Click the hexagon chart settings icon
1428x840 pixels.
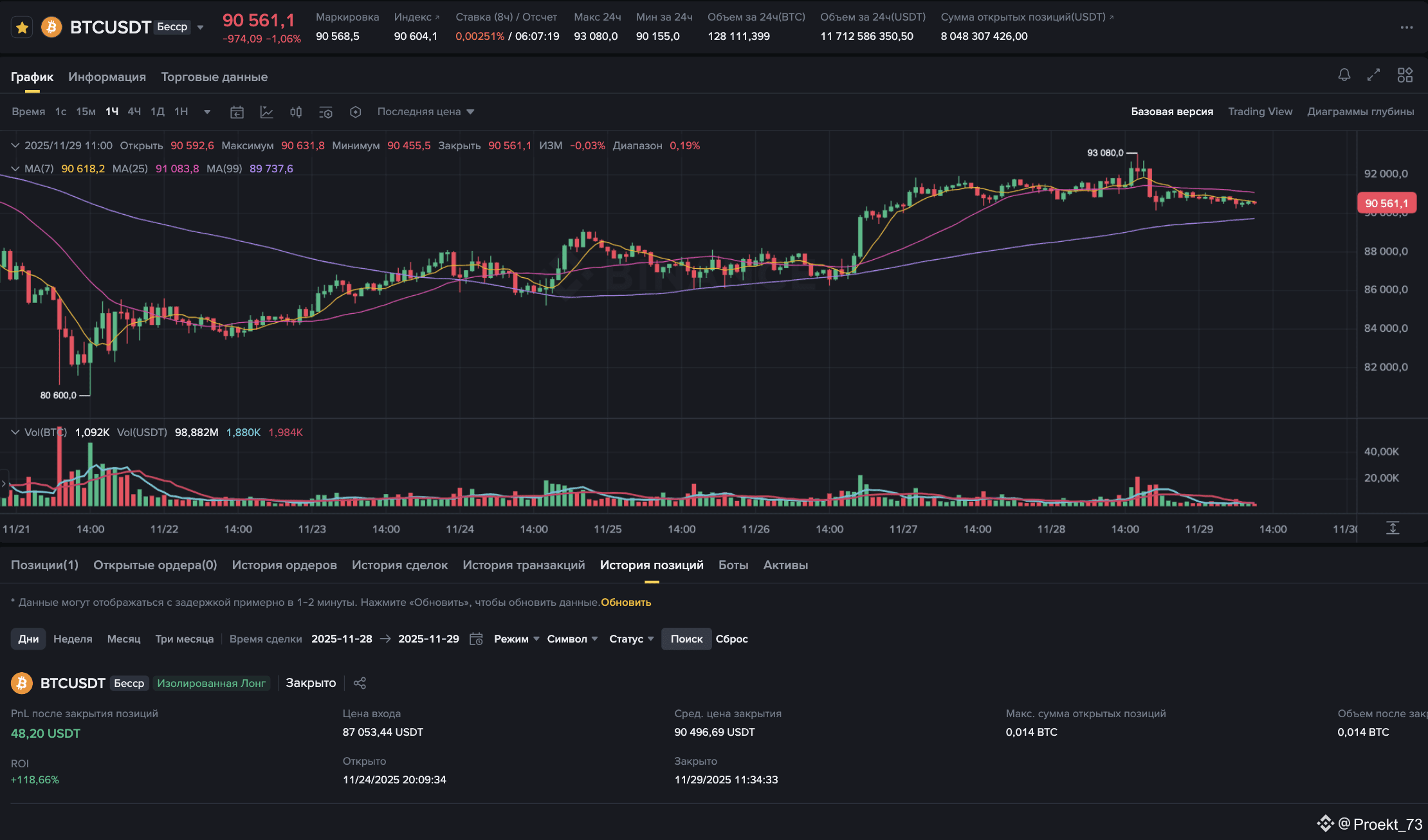pos(355,112)
